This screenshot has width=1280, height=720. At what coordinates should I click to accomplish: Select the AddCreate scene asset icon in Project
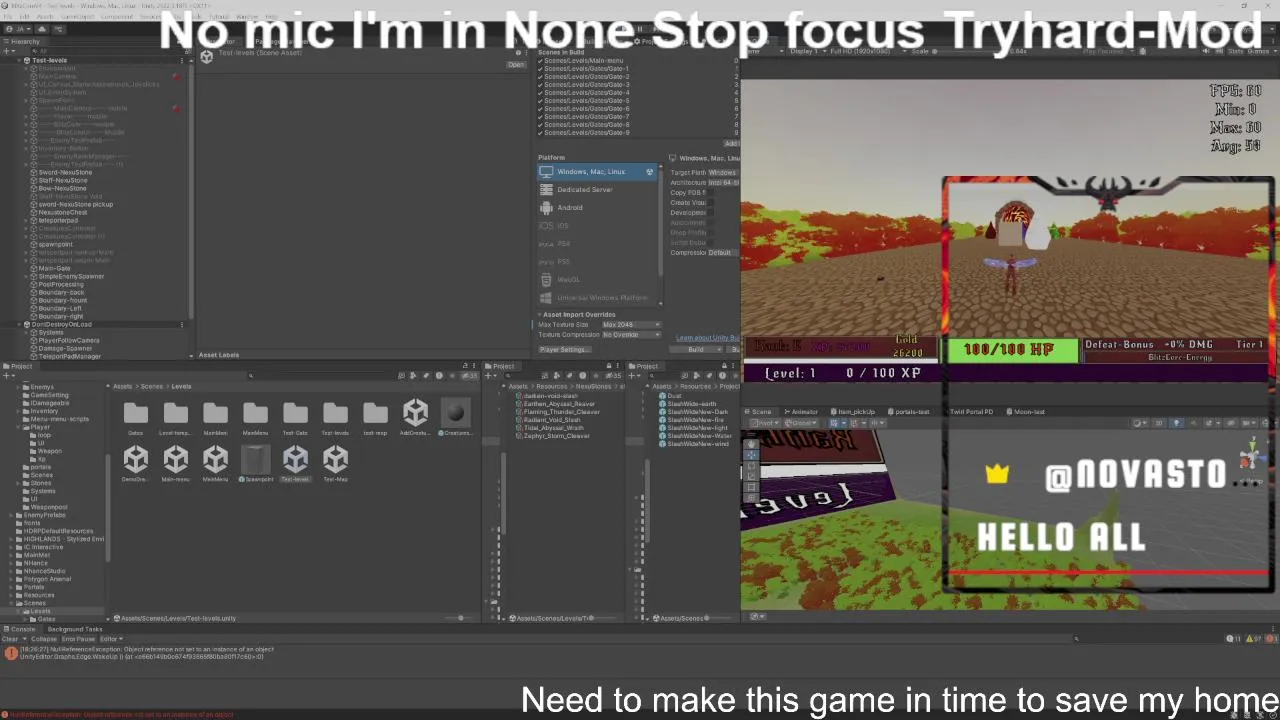tap(415, 413)
